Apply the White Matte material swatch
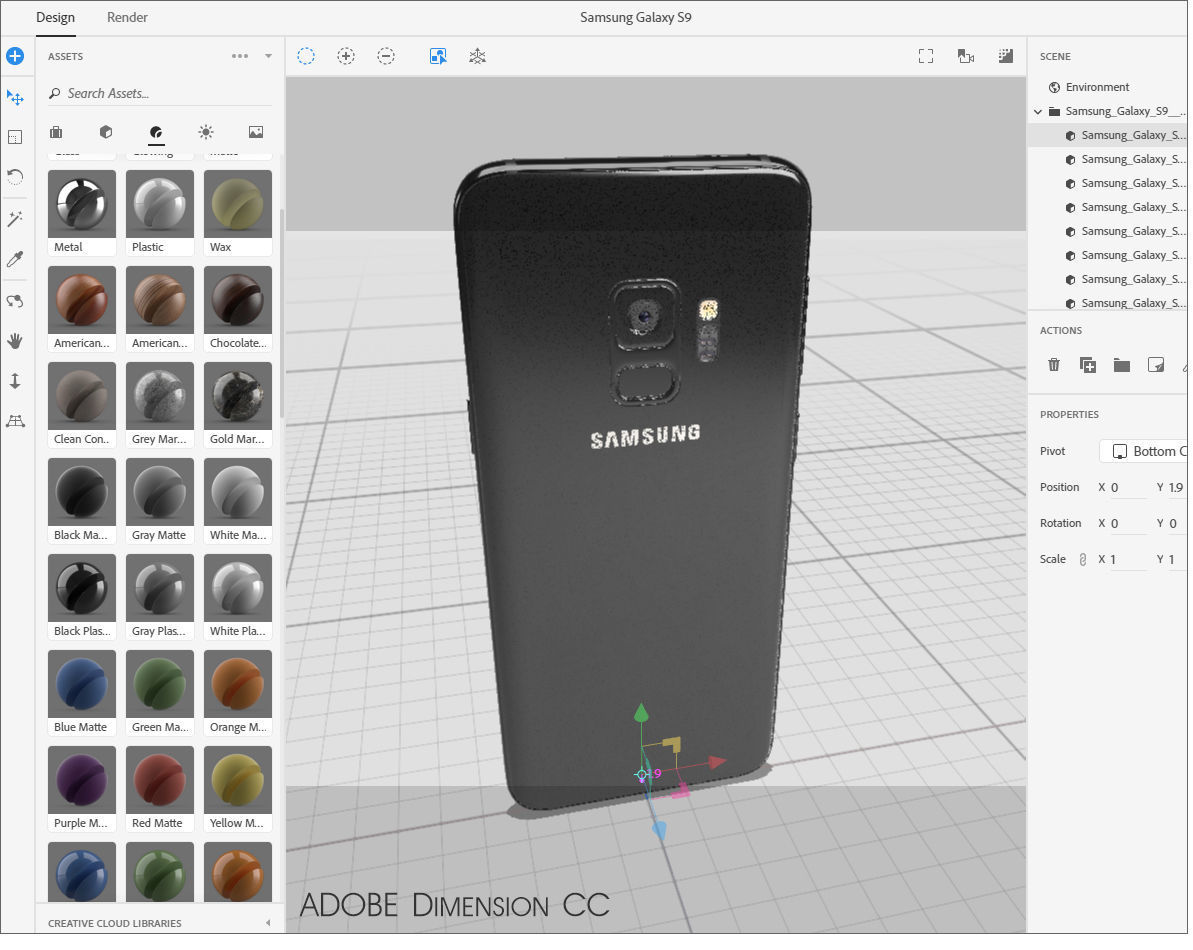Screen dimensions: 1193x950 tap(237, 500)
